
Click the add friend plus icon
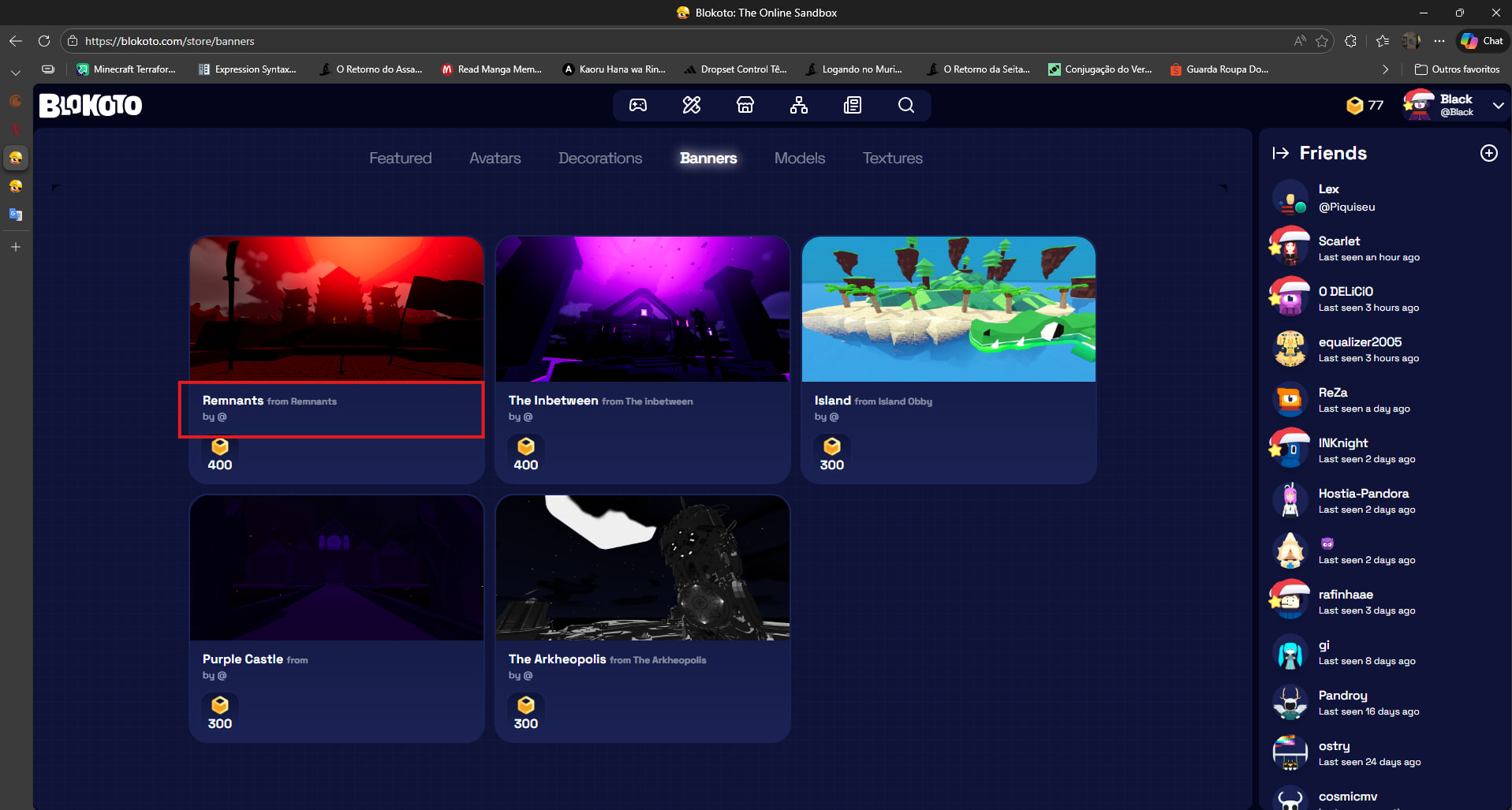pos(1488,153)
